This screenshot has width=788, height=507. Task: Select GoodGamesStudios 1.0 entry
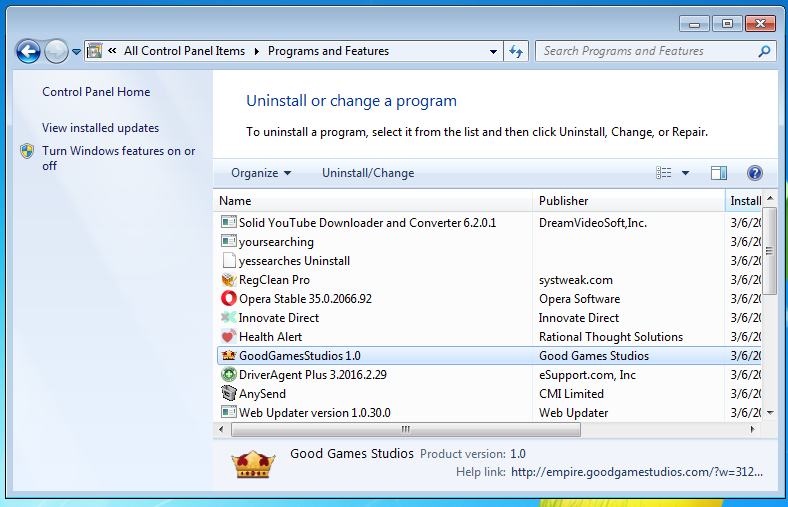[x=300, y=356]
